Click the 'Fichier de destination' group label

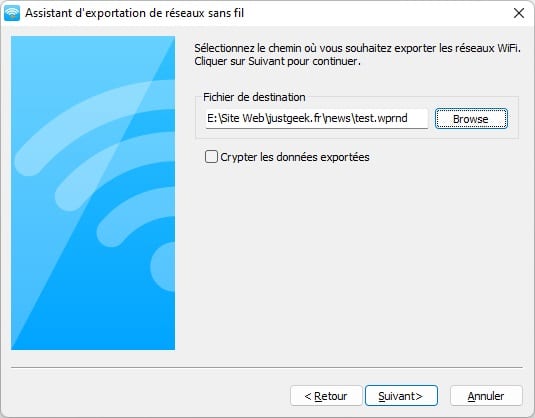tap(254, 97)
